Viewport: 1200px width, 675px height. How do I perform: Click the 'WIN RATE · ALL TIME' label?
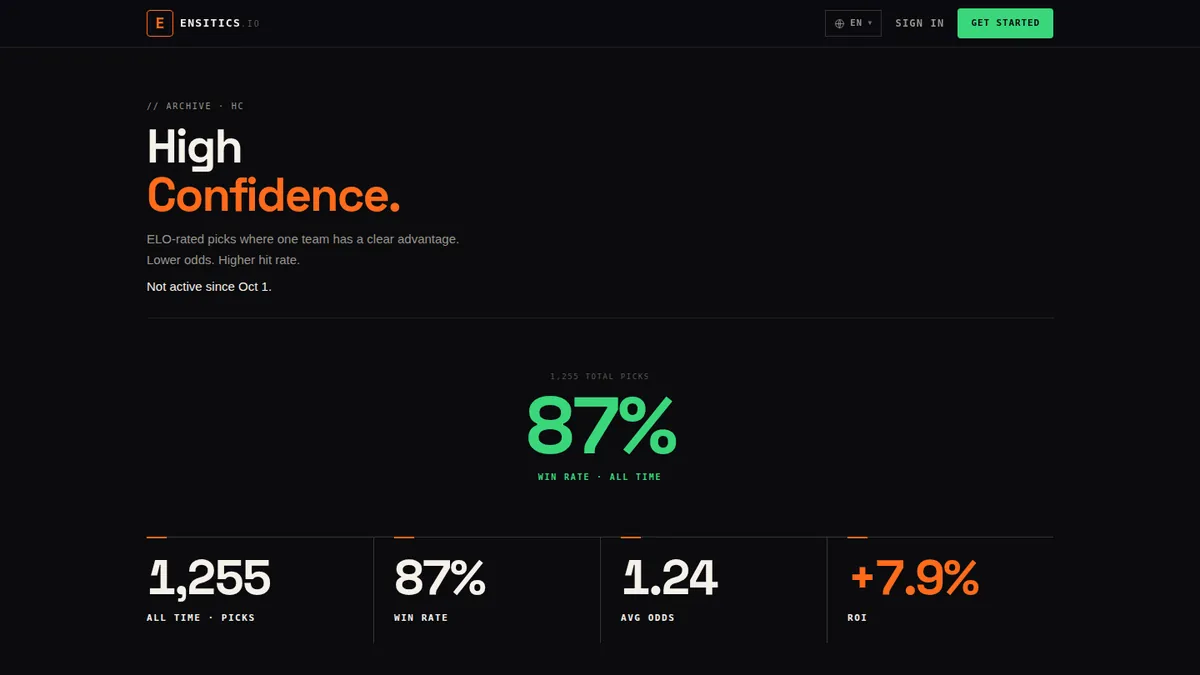(600, 477)
